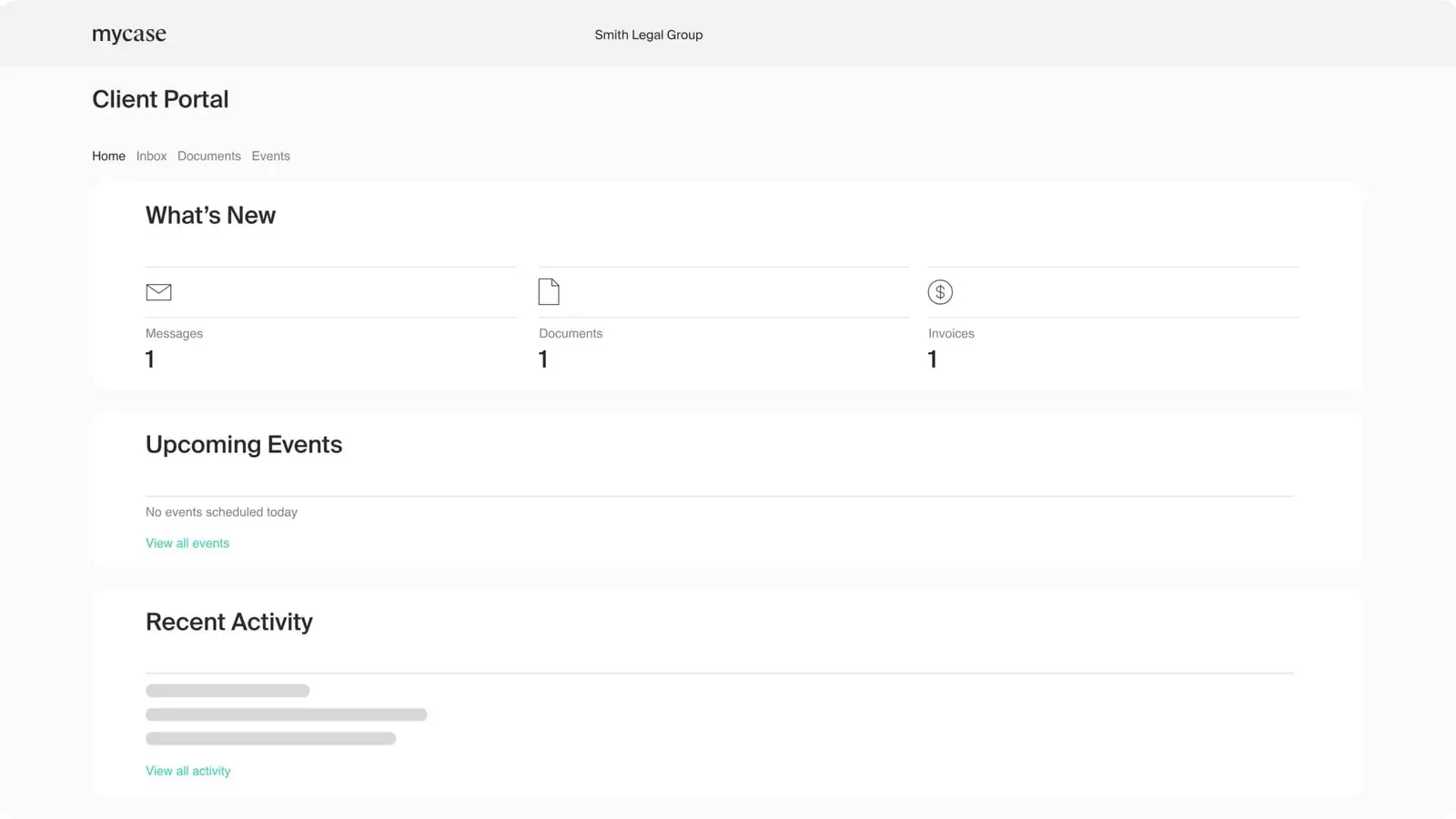This screenshot has height=819, width=1456.
Task: Click the Smith Legal Group firm name
Action: 649,35
